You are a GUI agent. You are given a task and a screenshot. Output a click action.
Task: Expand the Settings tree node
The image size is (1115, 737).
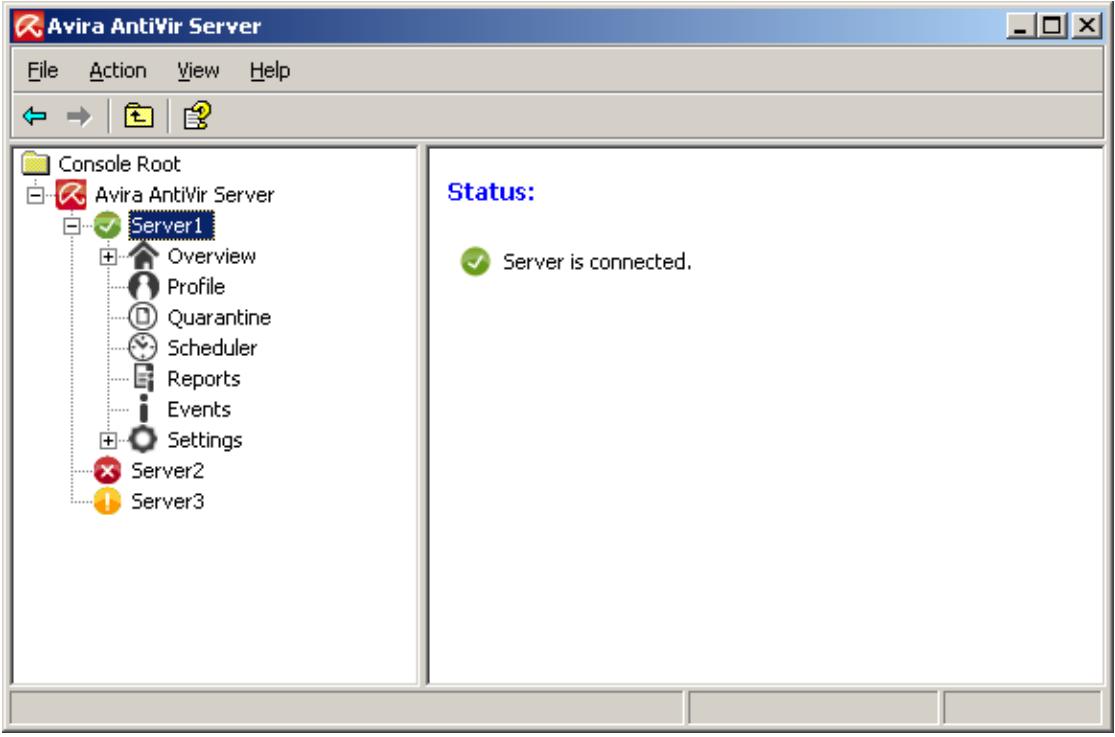point(107,440)
